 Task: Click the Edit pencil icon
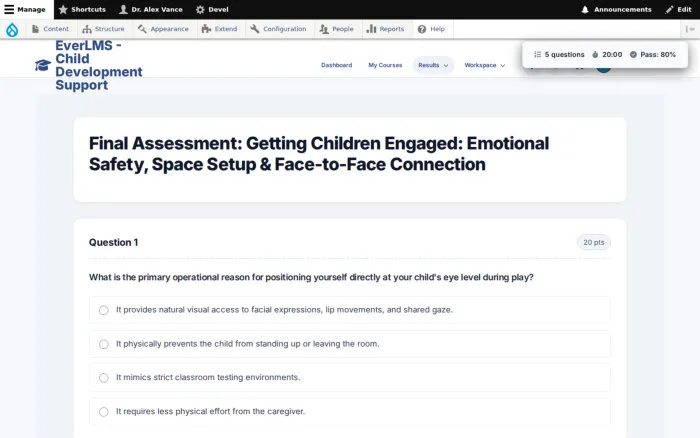click(669, 9)
